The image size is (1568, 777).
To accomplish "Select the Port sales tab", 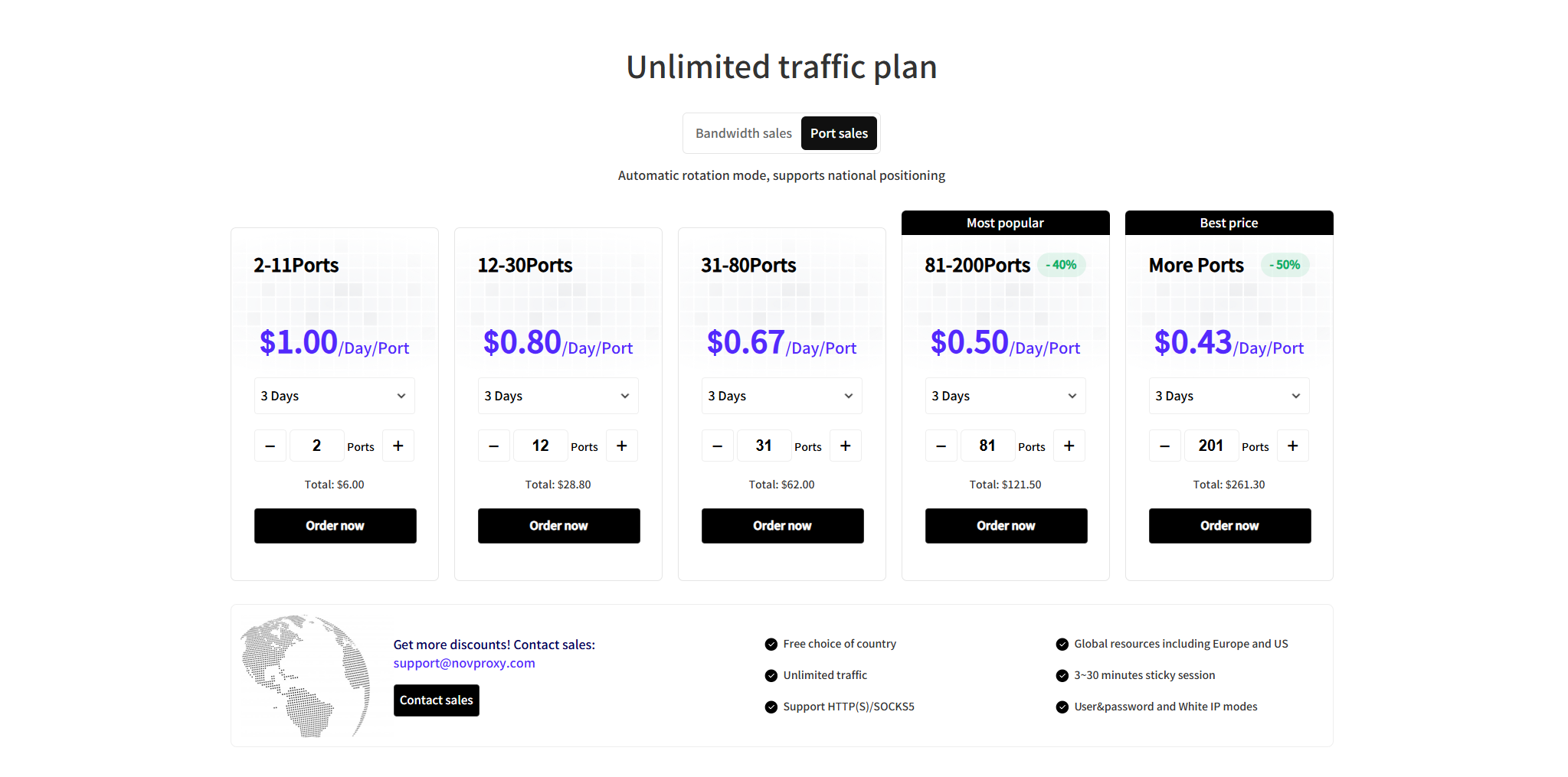I will pyautogui.click(x=839, y=133).
